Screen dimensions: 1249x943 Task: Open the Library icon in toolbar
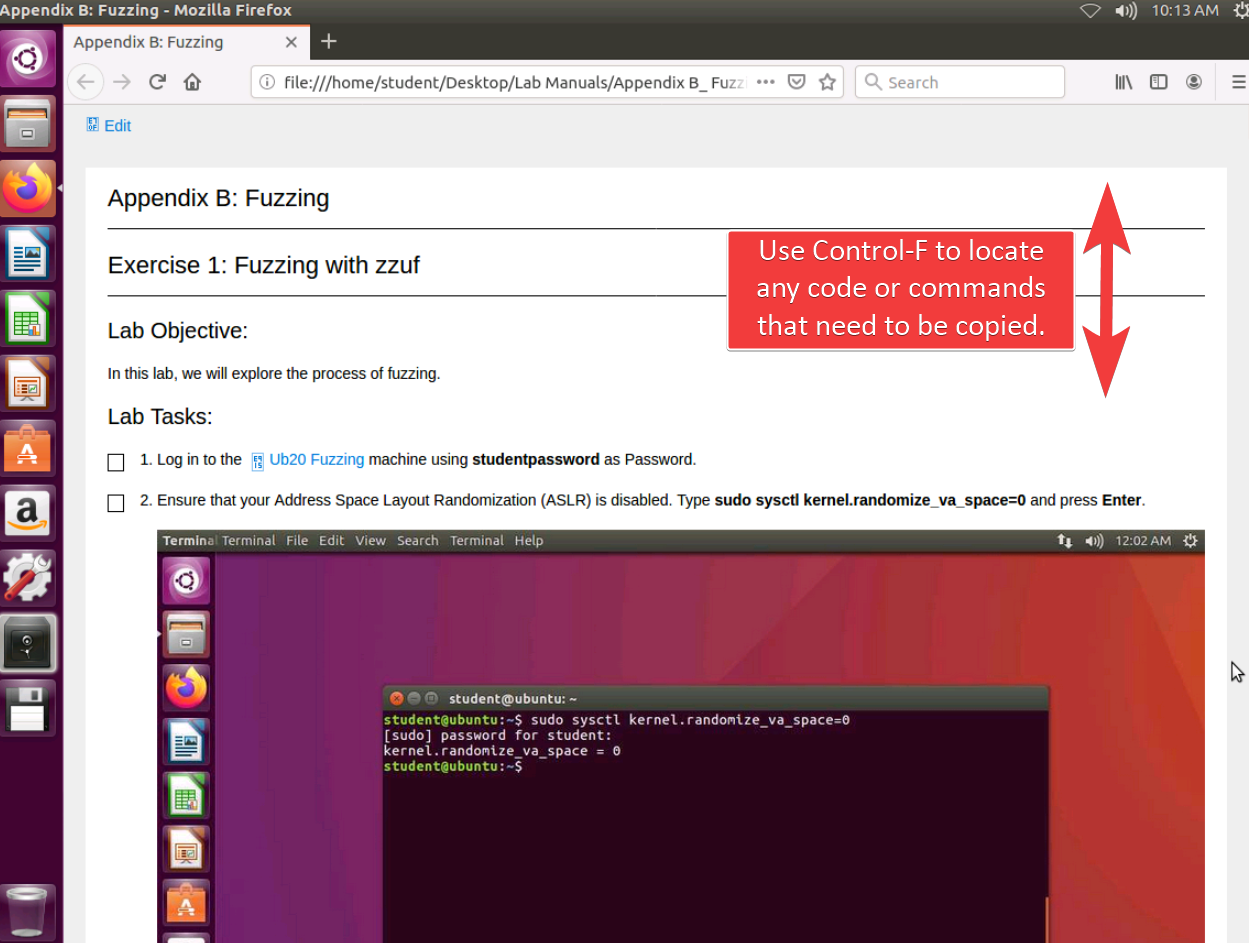pyautogui.click(x=1123, y=82)
